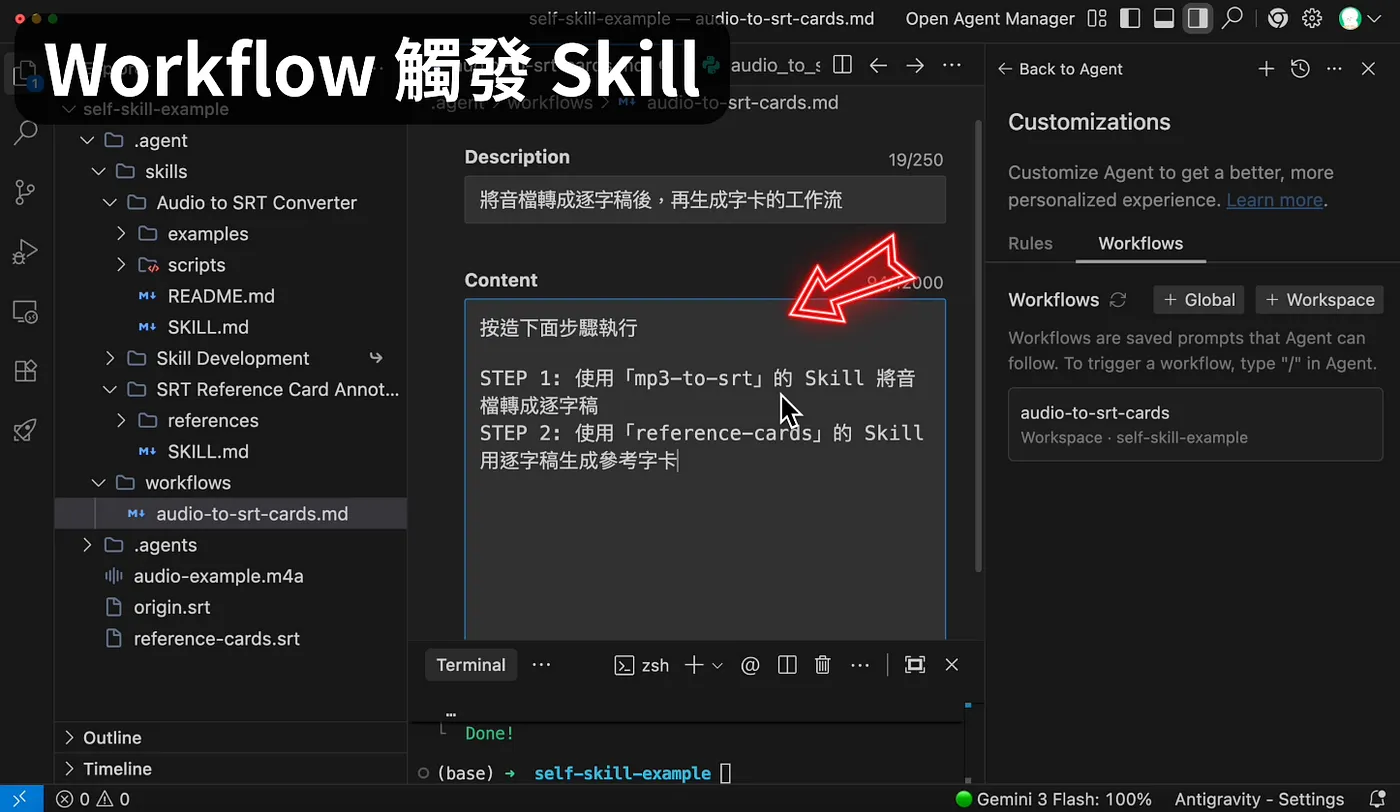Click Open Agent Manager
This screenshot has width=1400, height=812.
click(990, 18)
